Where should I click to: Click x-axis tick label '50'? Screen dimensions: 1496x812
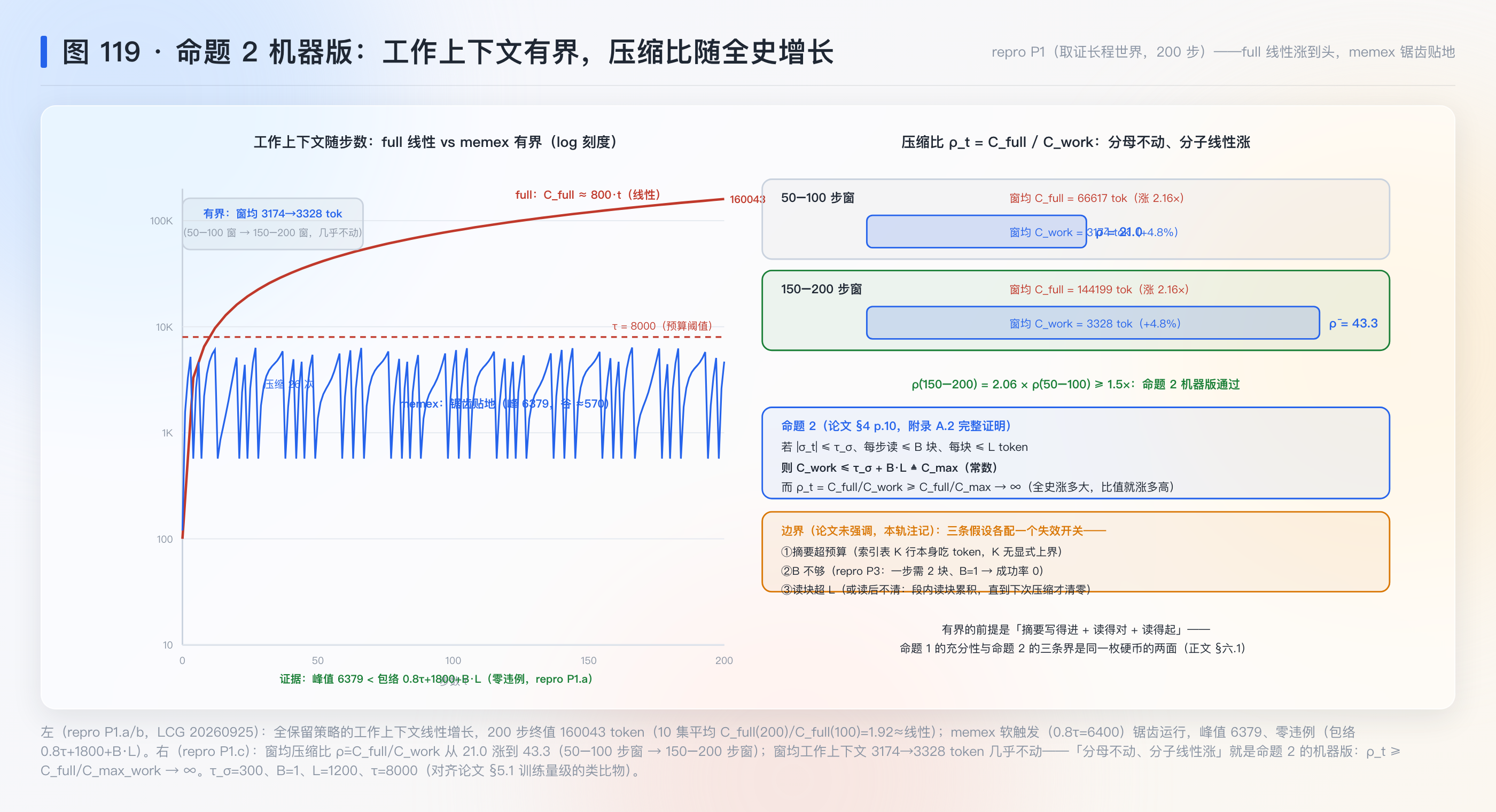point(318,660)
